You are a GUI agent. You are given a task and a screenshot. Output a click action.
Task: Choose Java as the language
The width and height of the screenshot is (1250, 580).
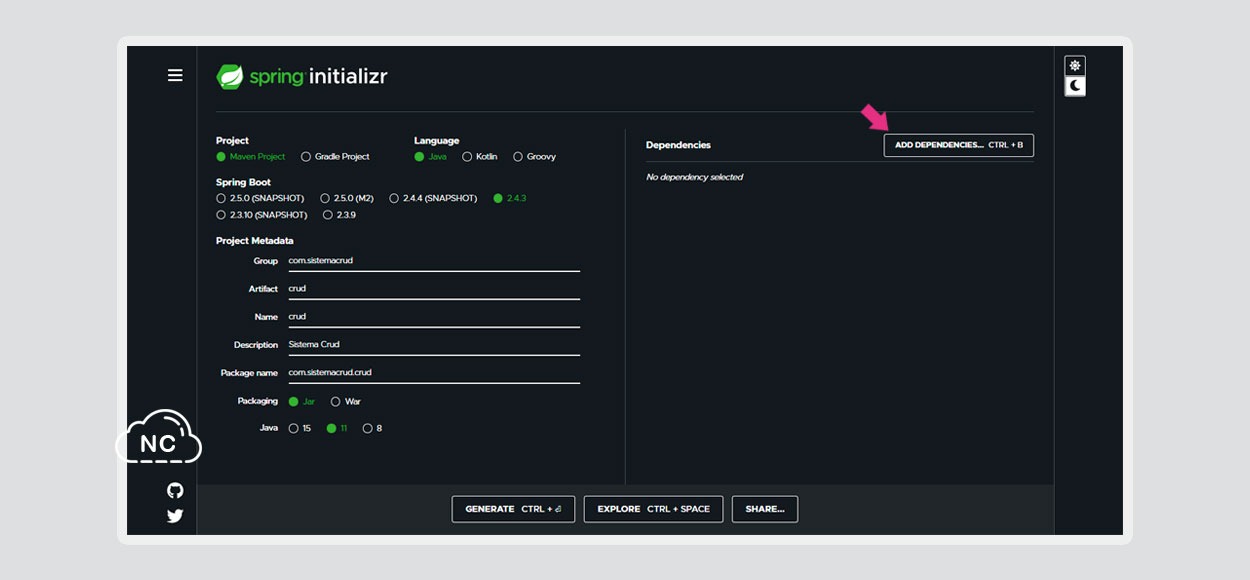click(431, 157)
